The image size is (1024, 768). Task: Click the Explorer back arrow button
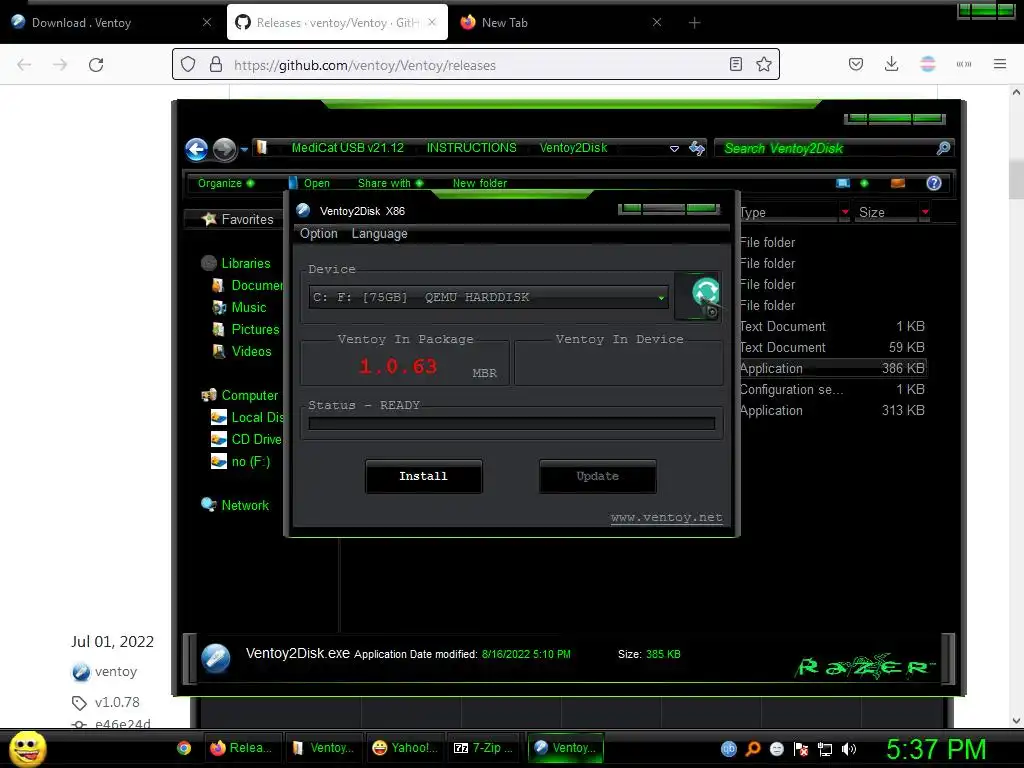pos(197,150)
